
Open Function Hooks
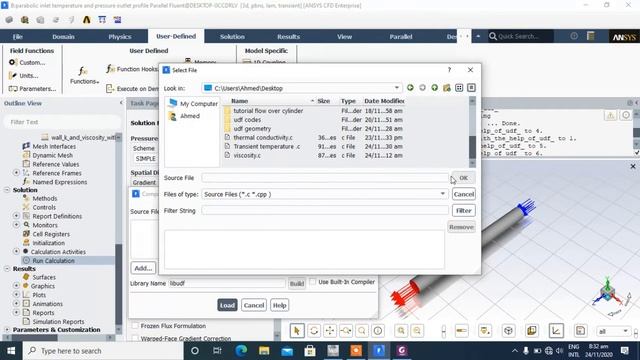tap(132, 69)
